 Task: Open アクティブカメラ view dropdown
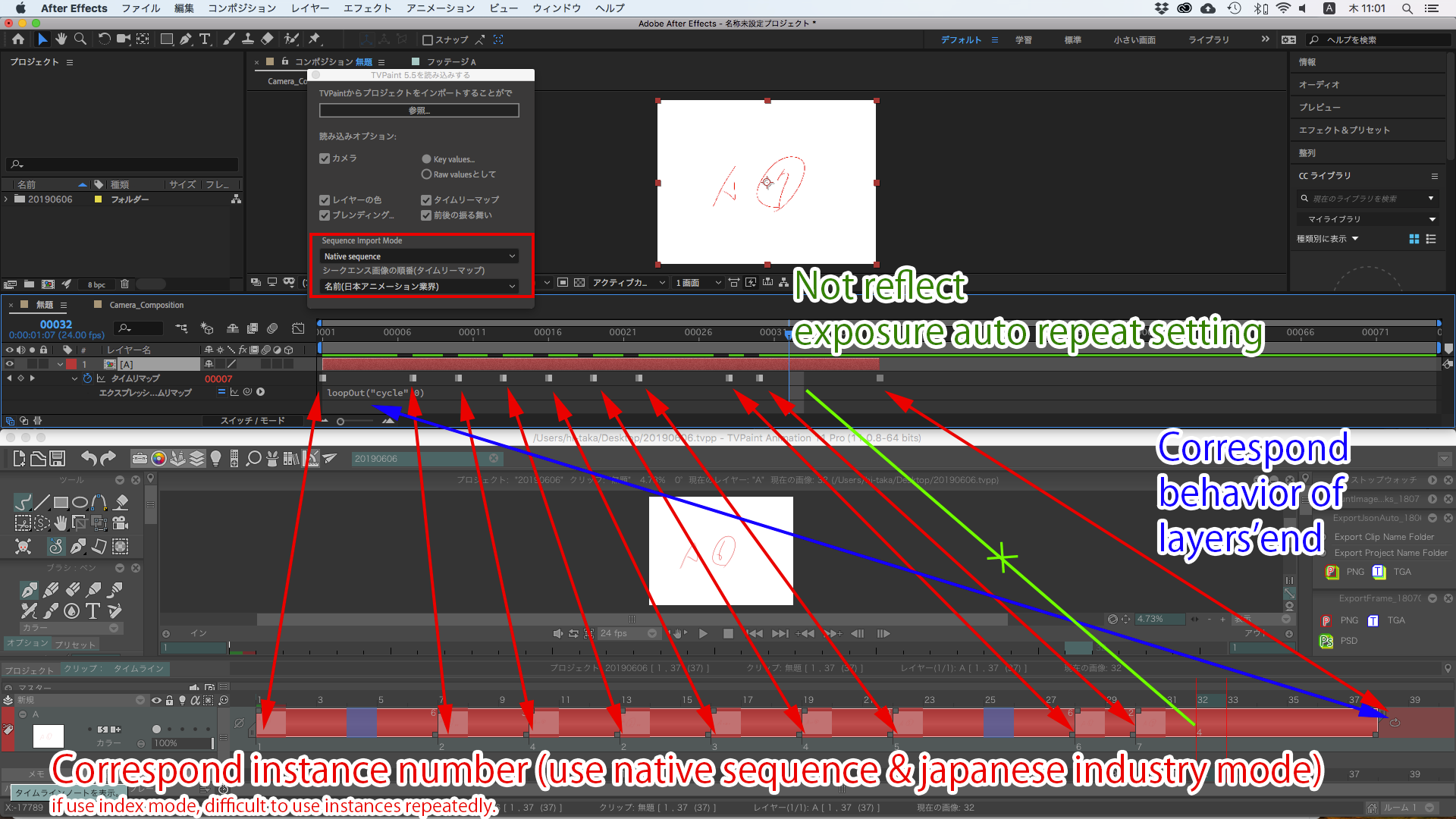pos(628,282)
